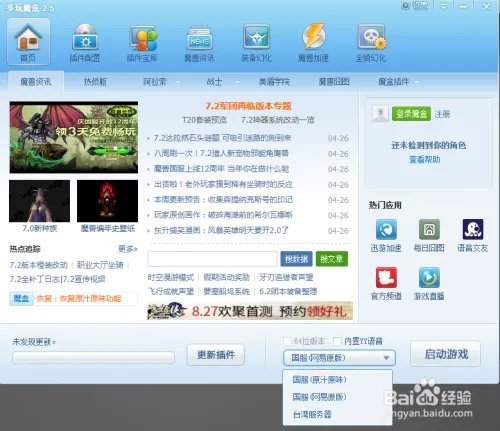Click the 8.27欢聚首测 ad banner

pos(250,311)
